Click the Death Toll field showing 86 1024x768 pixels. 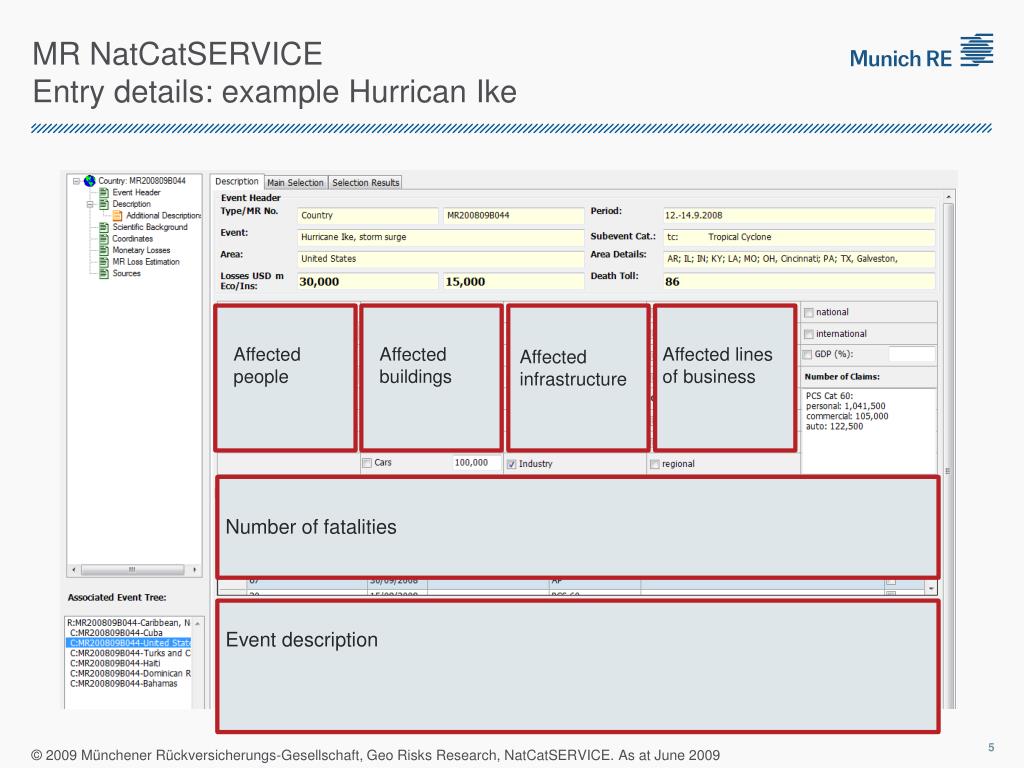click(799, 281)
